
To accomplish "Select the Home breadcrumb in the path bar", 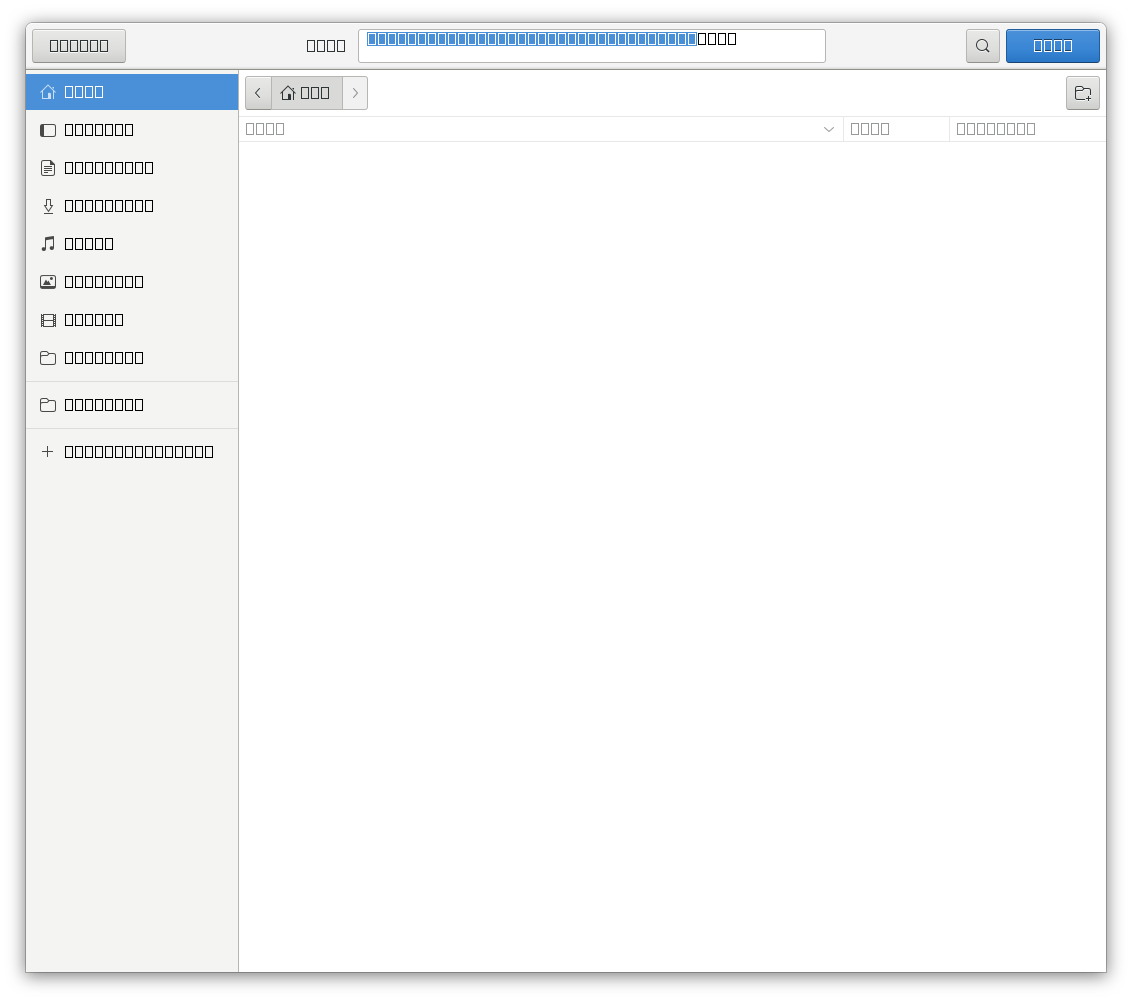I will (x=305, y=92).
